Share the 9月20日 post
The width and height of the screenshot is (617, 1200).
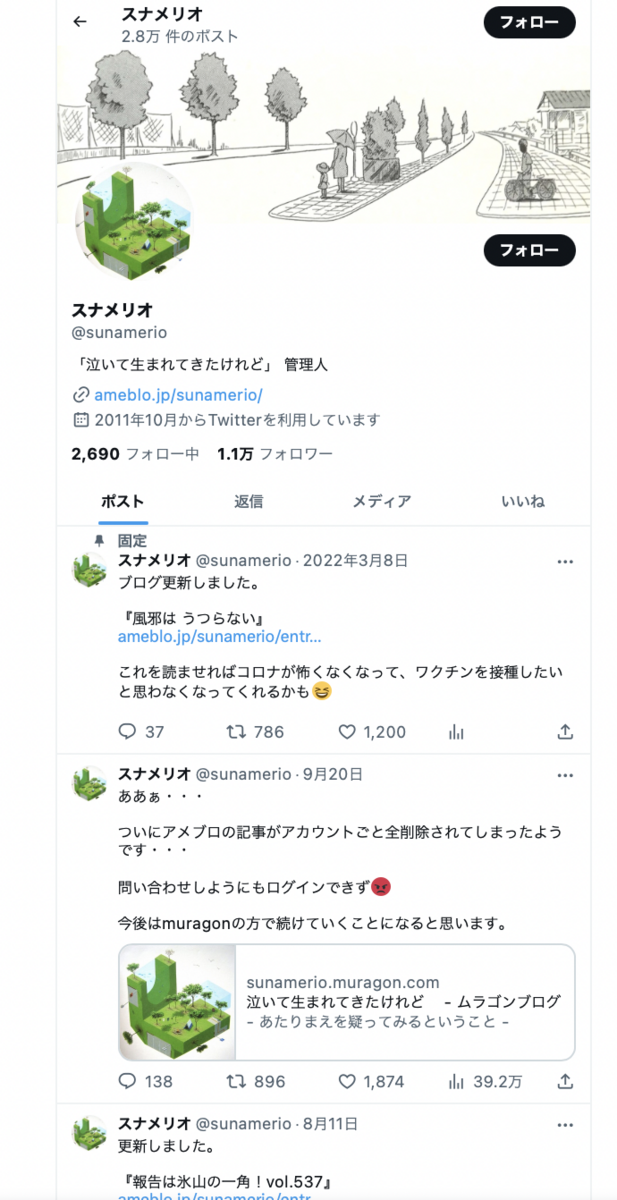point(565,1081)
